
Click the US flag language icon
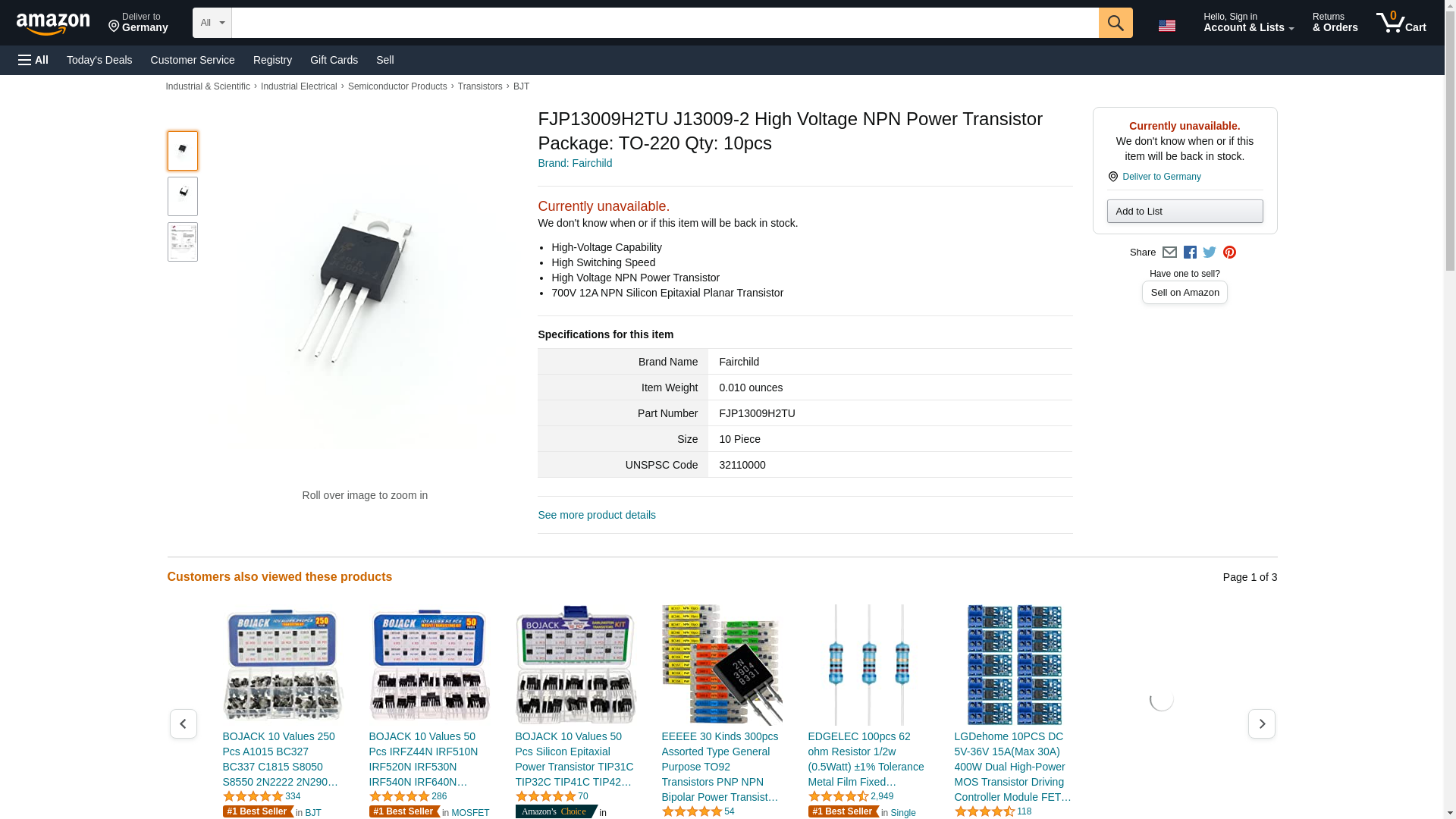click(x=1167, y=26)
